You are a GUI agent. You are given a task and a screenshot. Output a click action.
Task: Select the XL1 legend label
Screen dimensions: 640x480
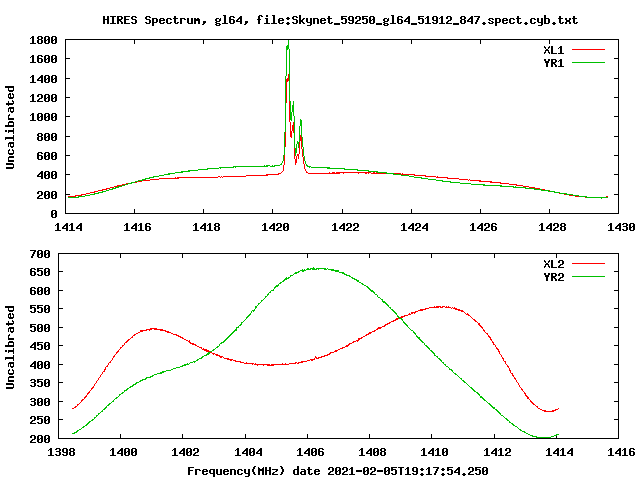coord(553,50)
